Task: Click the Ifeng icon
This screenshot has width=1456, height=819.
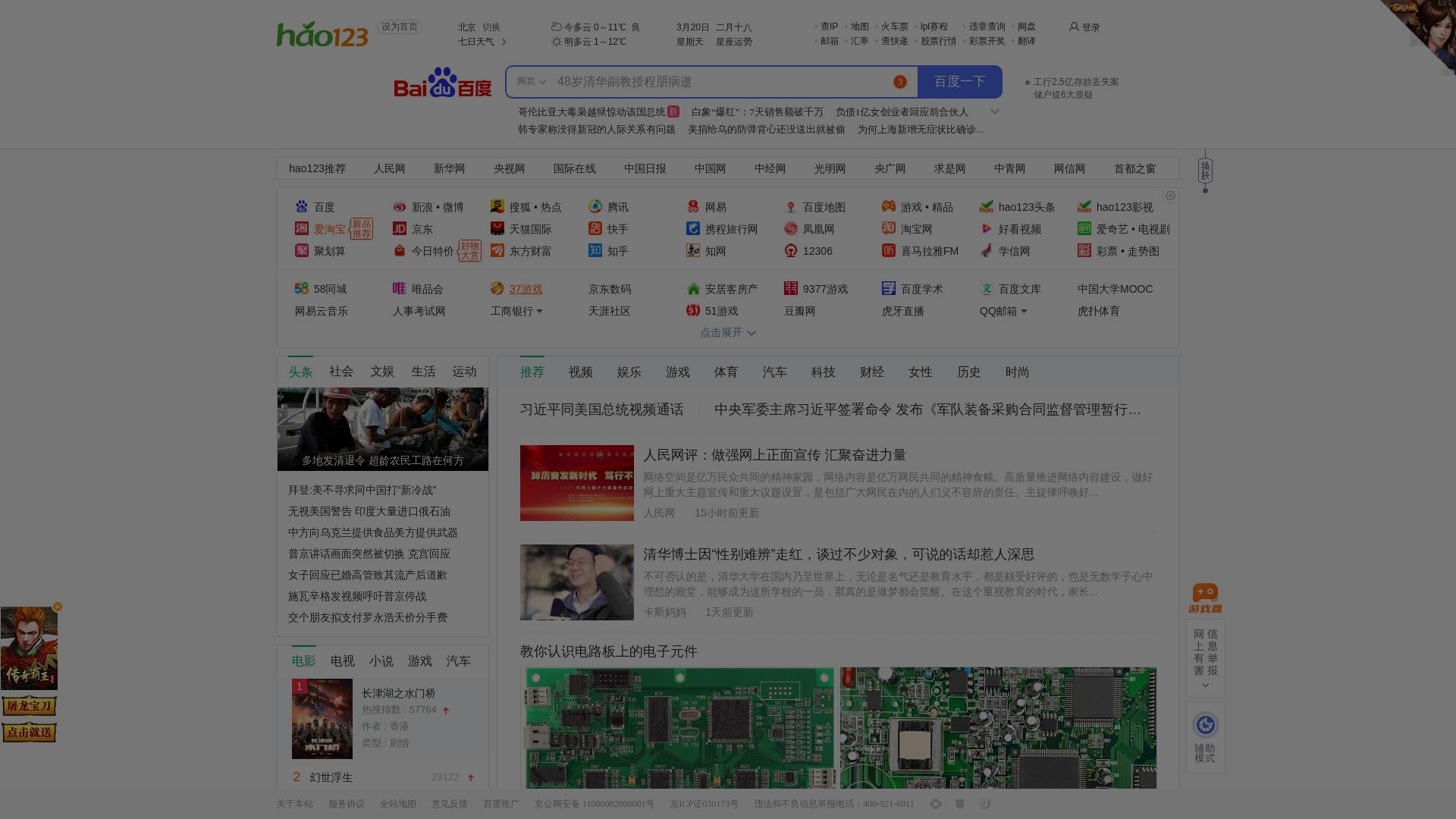Action: coord(791,228)
